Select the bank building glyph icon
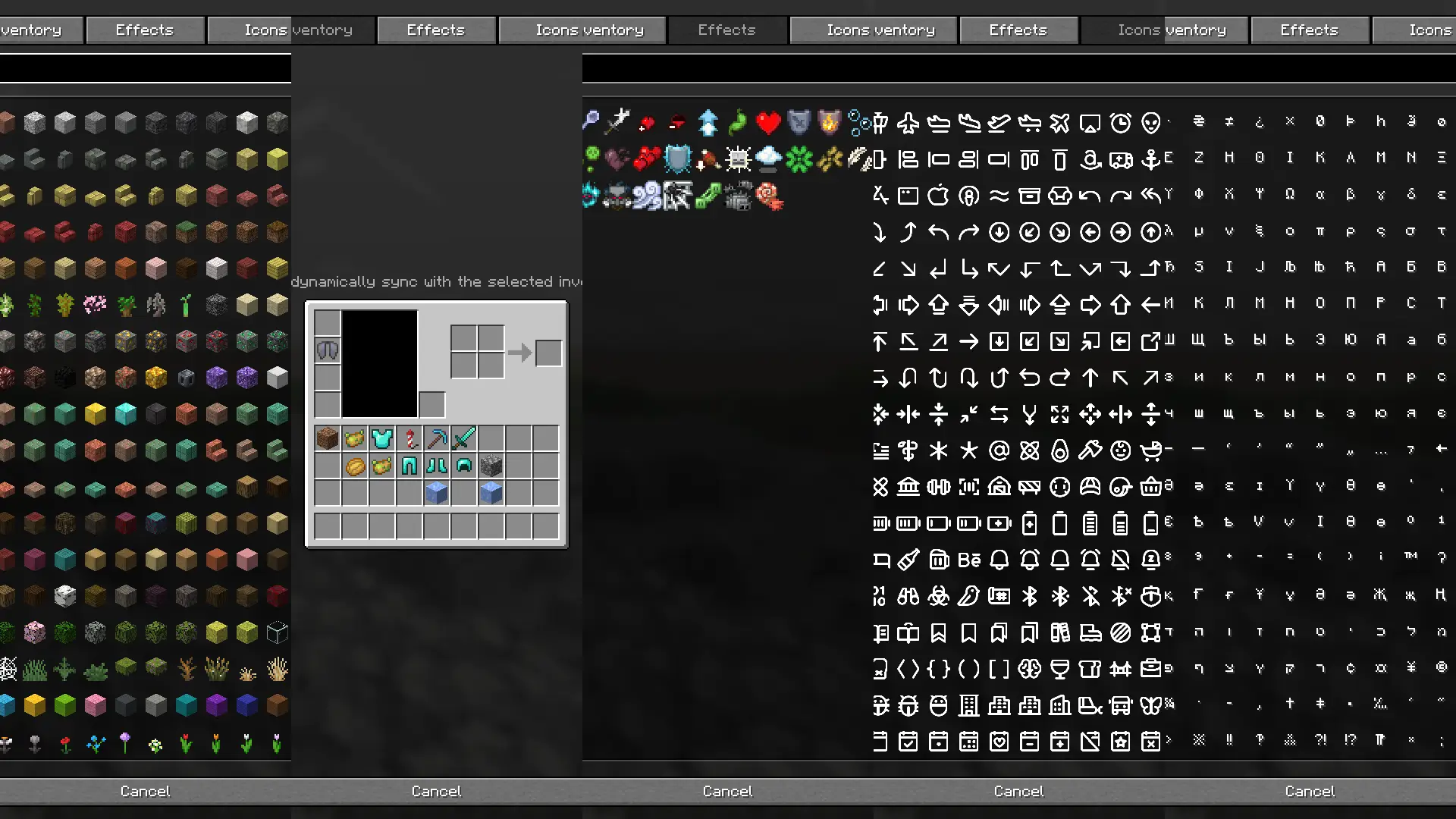1456x819 pixels. click(908, 486)
